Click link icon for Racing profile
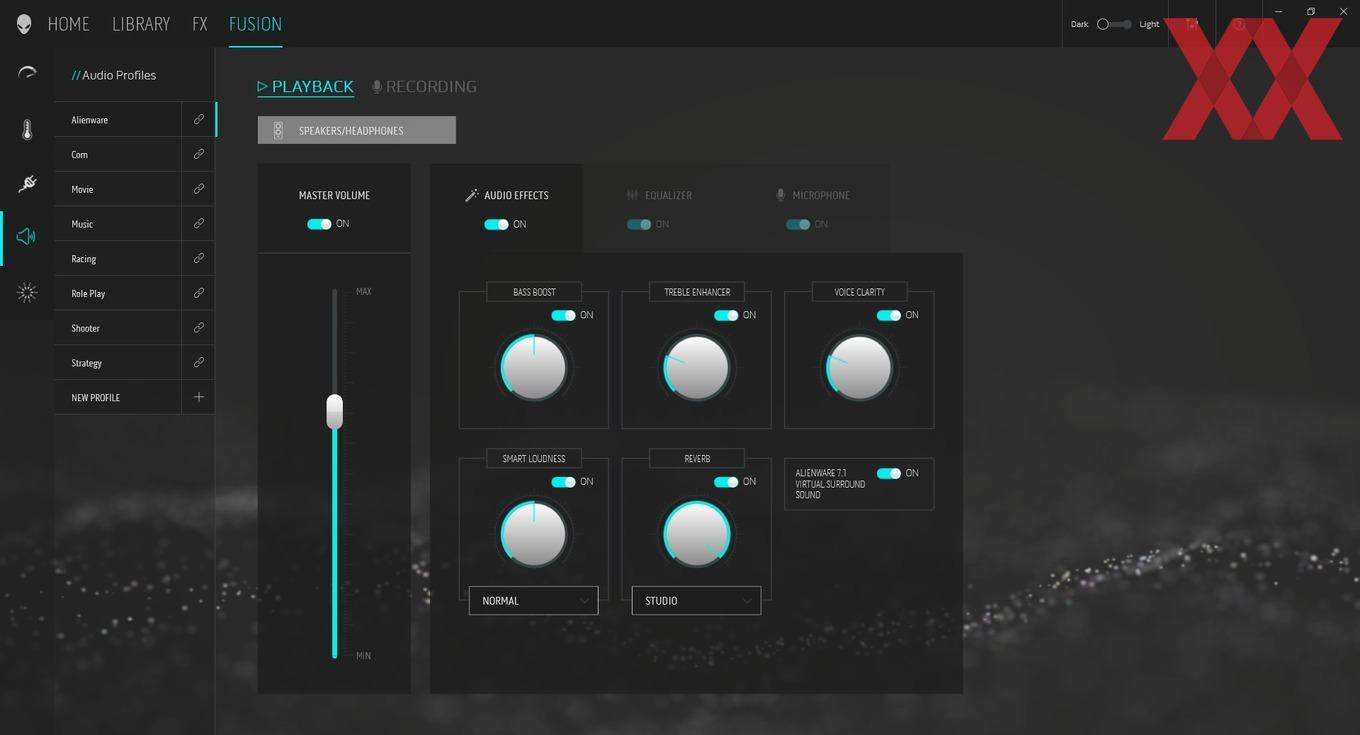1360x735 pixels. pos(198,258)
